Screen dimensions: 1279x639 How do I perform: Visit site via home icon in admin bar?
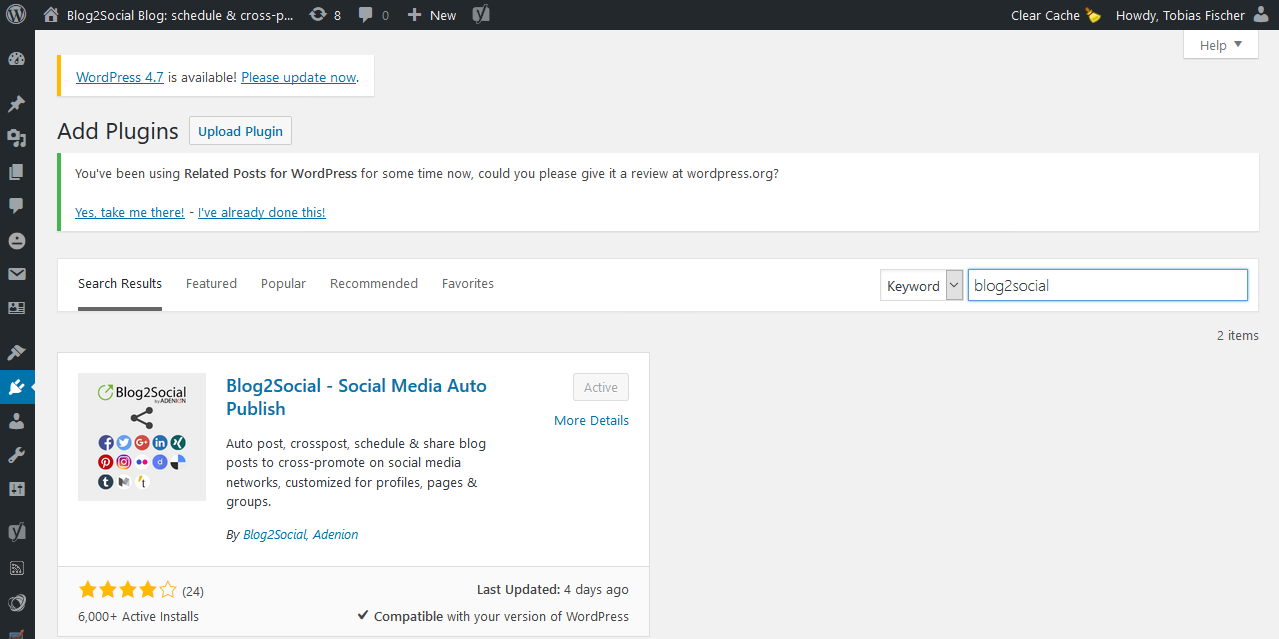[x=51, y=15]
